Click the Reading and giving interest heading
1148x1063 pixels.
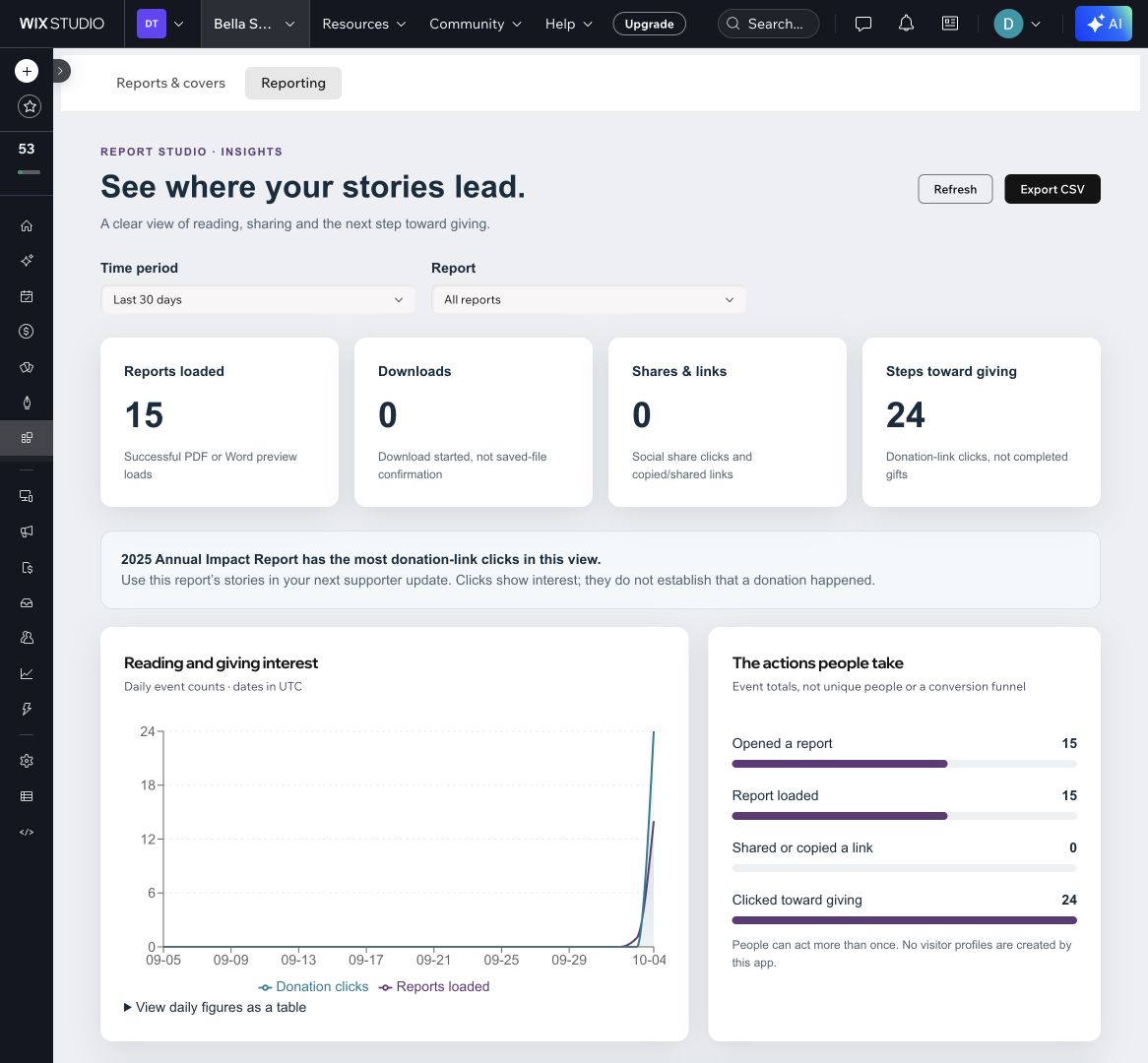(x=221, y=663)
